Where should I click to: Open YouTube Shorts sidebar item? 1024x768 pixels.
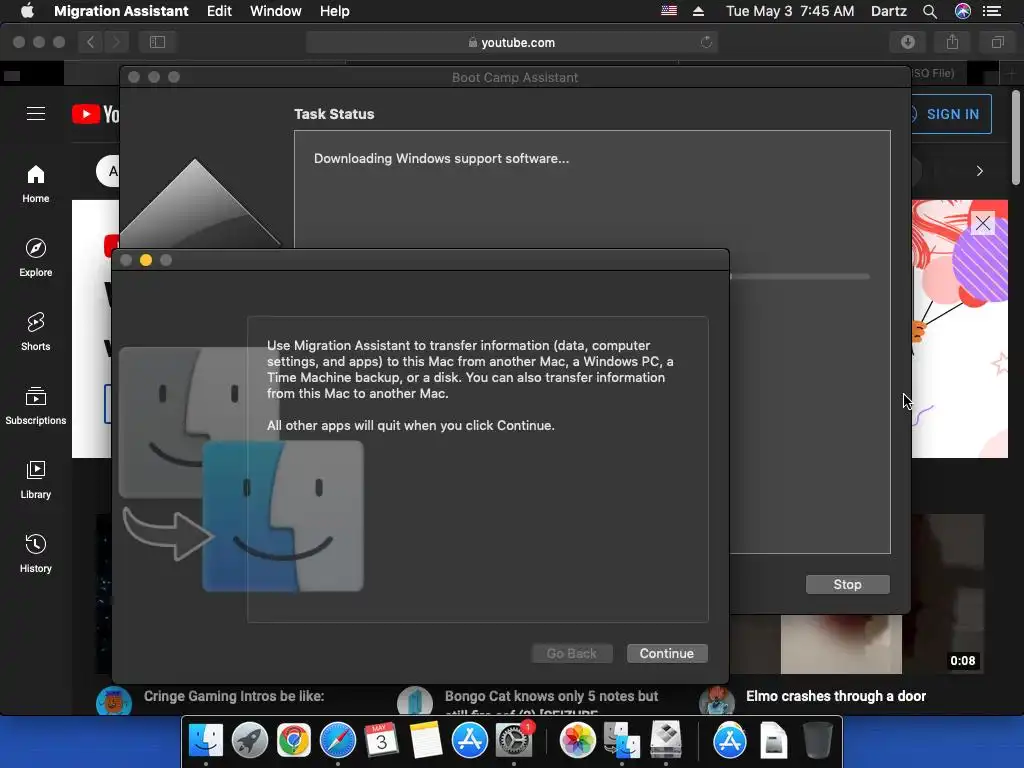click(35, 331)
